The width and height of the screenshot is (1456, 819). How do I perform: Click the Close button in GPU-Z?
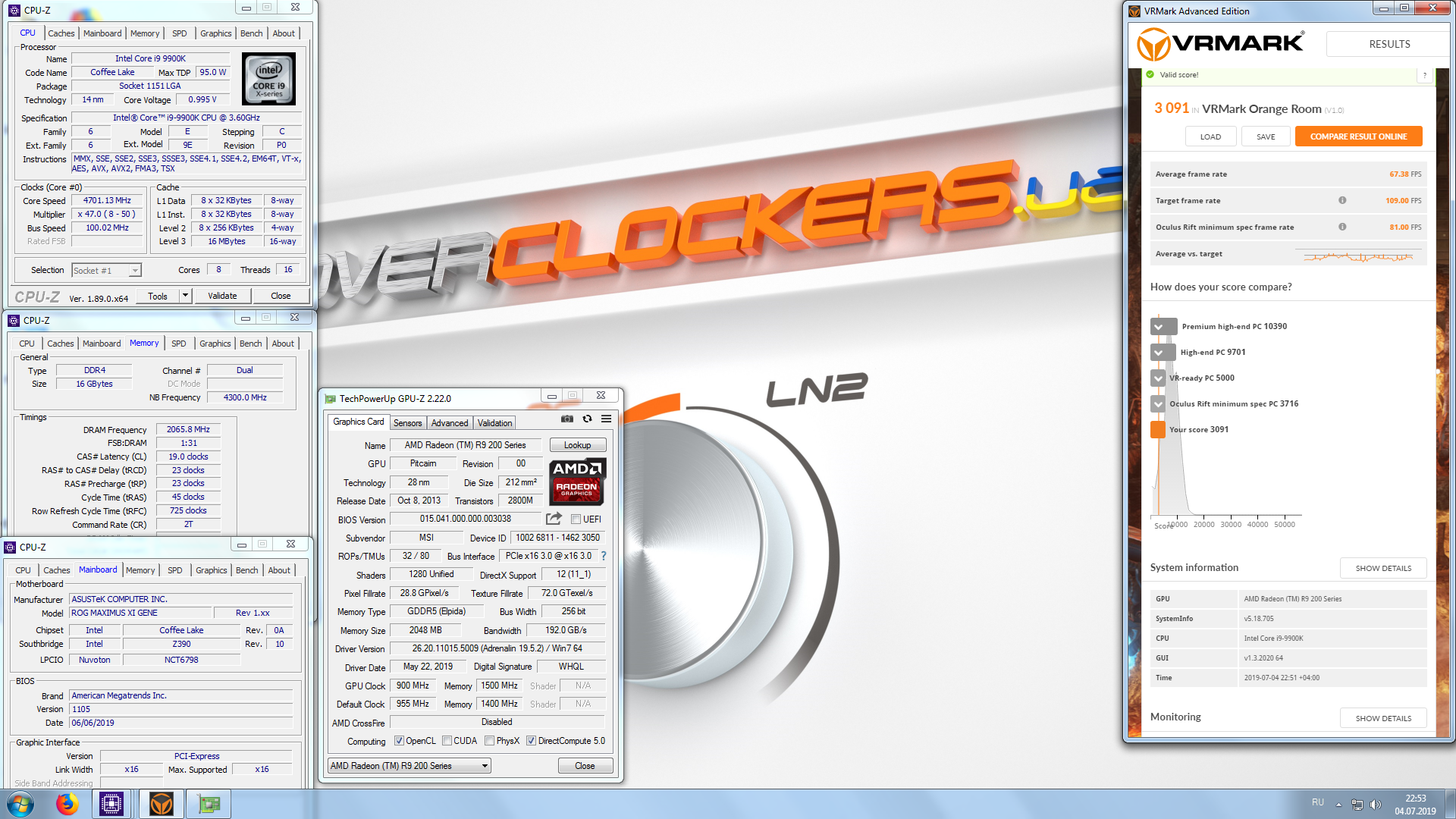click(585, 766)
